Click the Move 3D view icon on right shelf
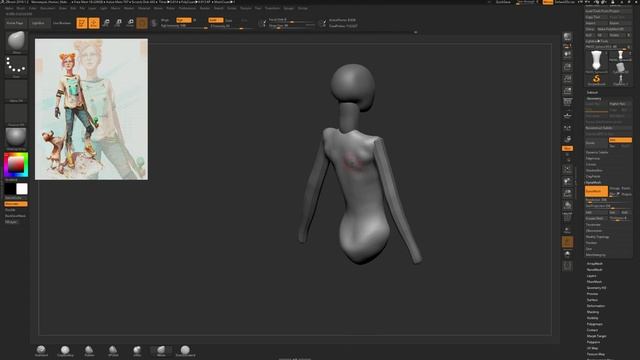640x360 pixels. tap(567, 181)
